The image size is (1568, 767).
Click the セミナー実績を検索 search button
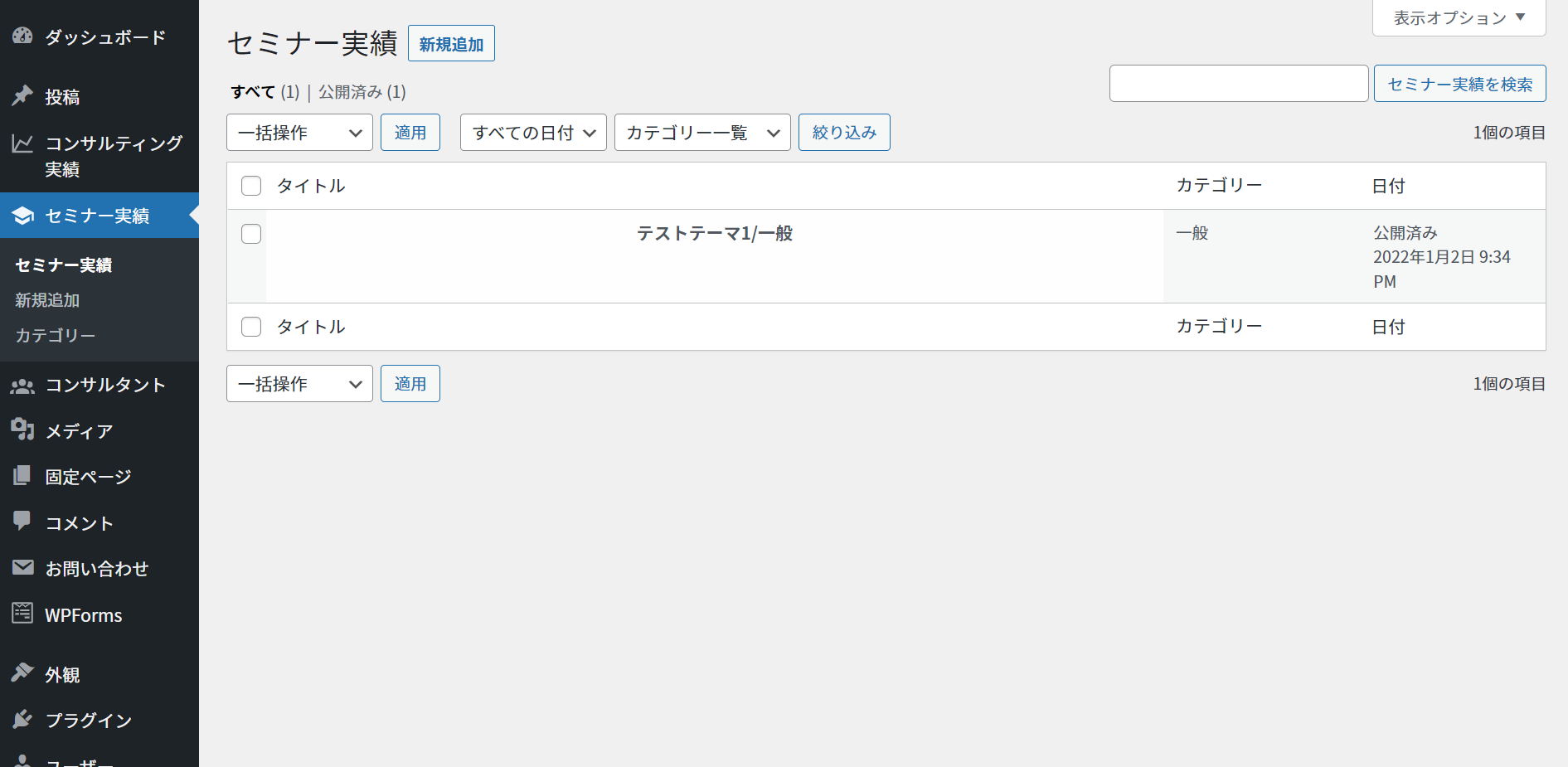tap(1459, 83)
